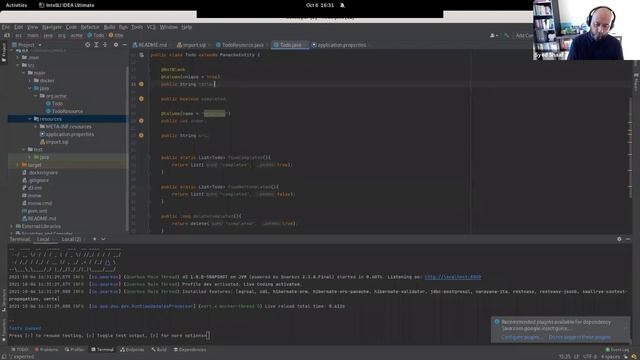Image resolution: width=640 pixels, height=360 pixels.
Task: Open the Problems tool window
Action: (47, 350)
